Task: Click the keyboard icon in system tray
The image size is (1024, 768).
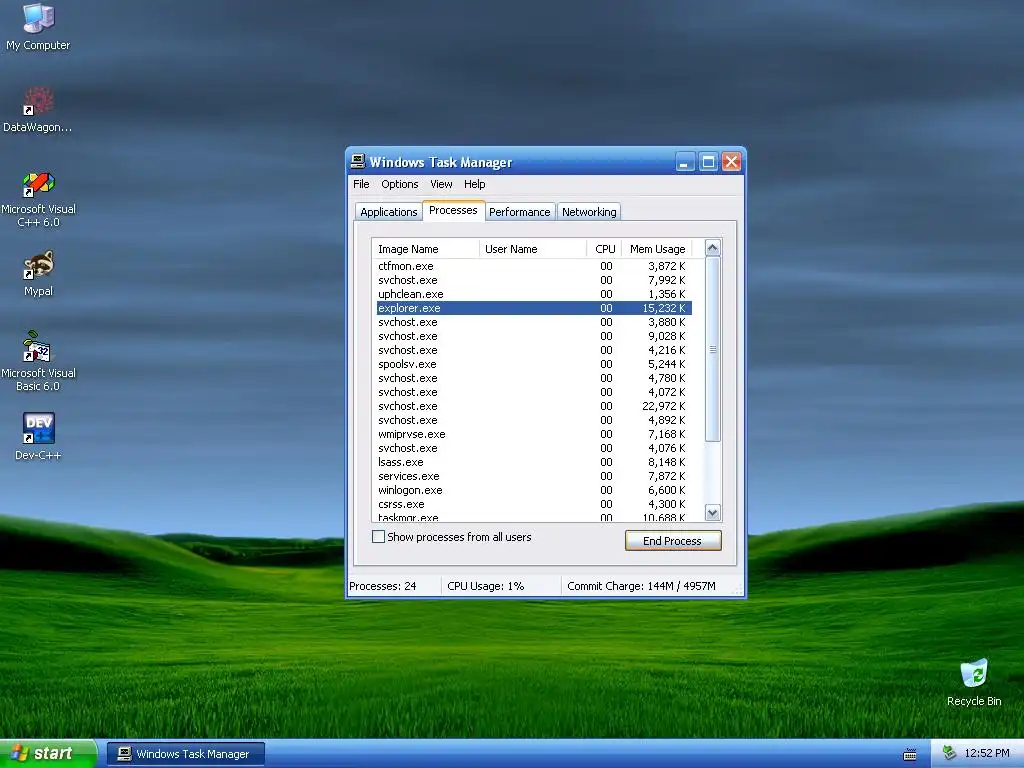Action: (910, 754)
